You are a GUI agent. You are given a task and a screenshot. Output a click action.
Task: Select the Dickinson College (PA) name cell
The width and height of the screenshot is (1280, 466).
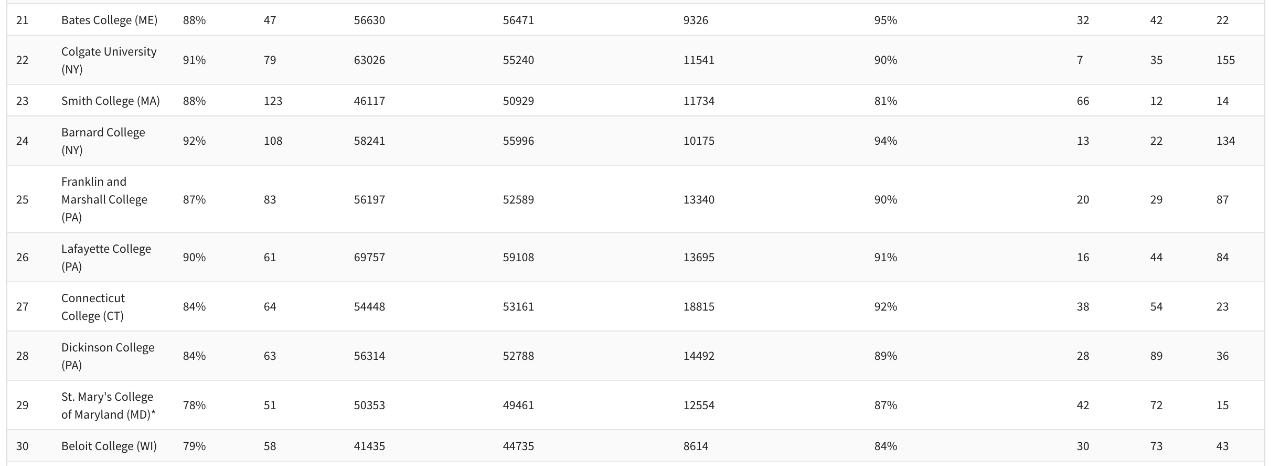point(108,356)
